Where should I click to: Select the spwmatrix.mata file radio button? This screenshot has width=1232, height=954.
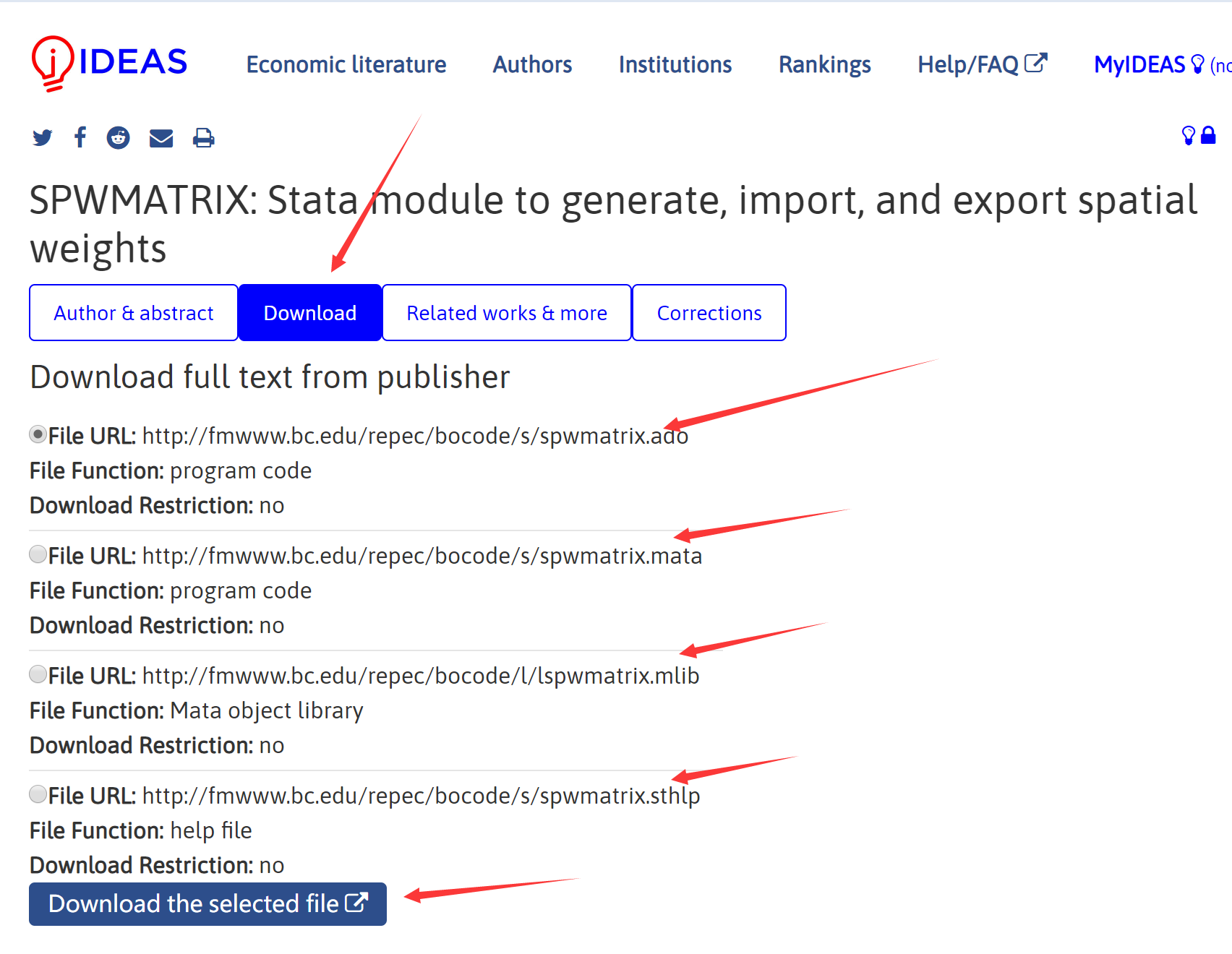[38, 554]
